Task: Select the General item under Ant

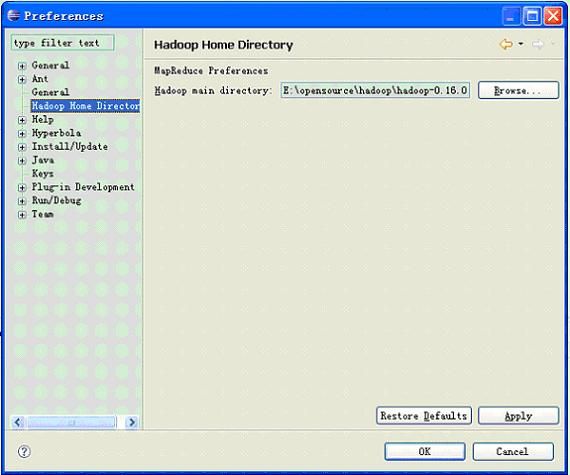Action: click(x=50, y=92)
